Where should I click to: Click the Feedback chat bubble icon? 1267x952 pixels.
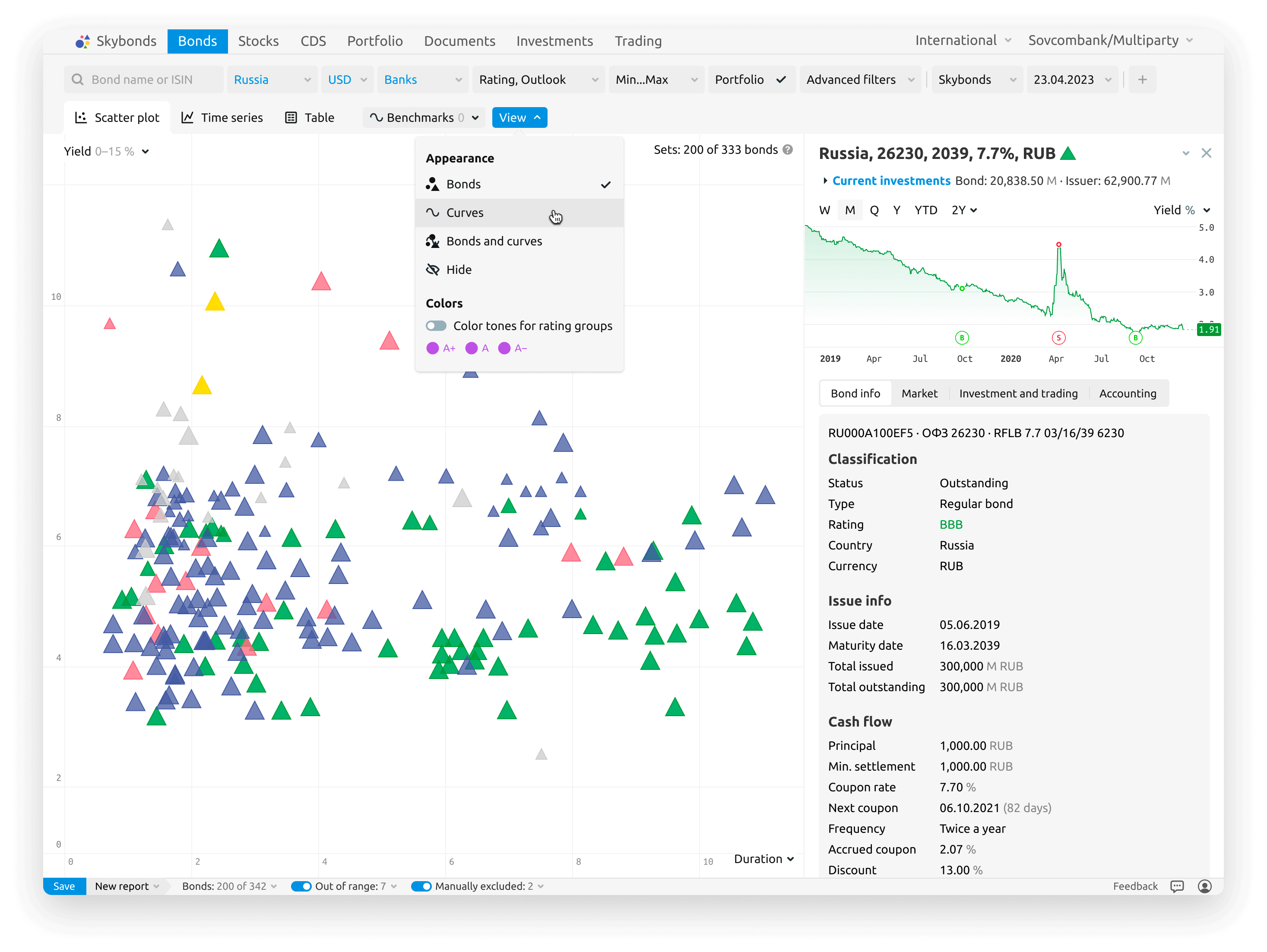[1177, 886]
